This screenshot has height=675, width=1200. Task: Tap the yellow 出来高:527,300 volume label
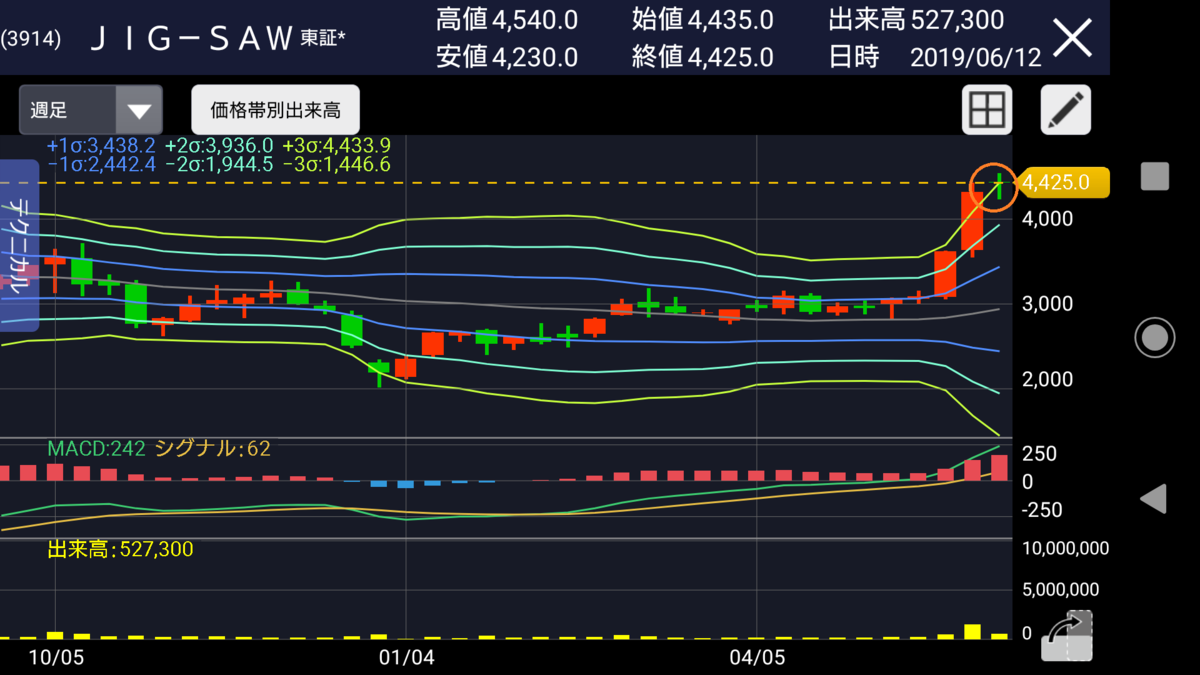[121, 549]
